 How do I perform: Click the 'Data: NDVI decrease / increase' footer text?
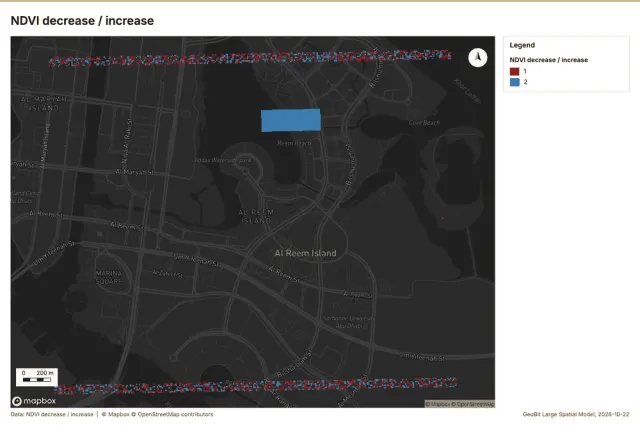(52, 414)
